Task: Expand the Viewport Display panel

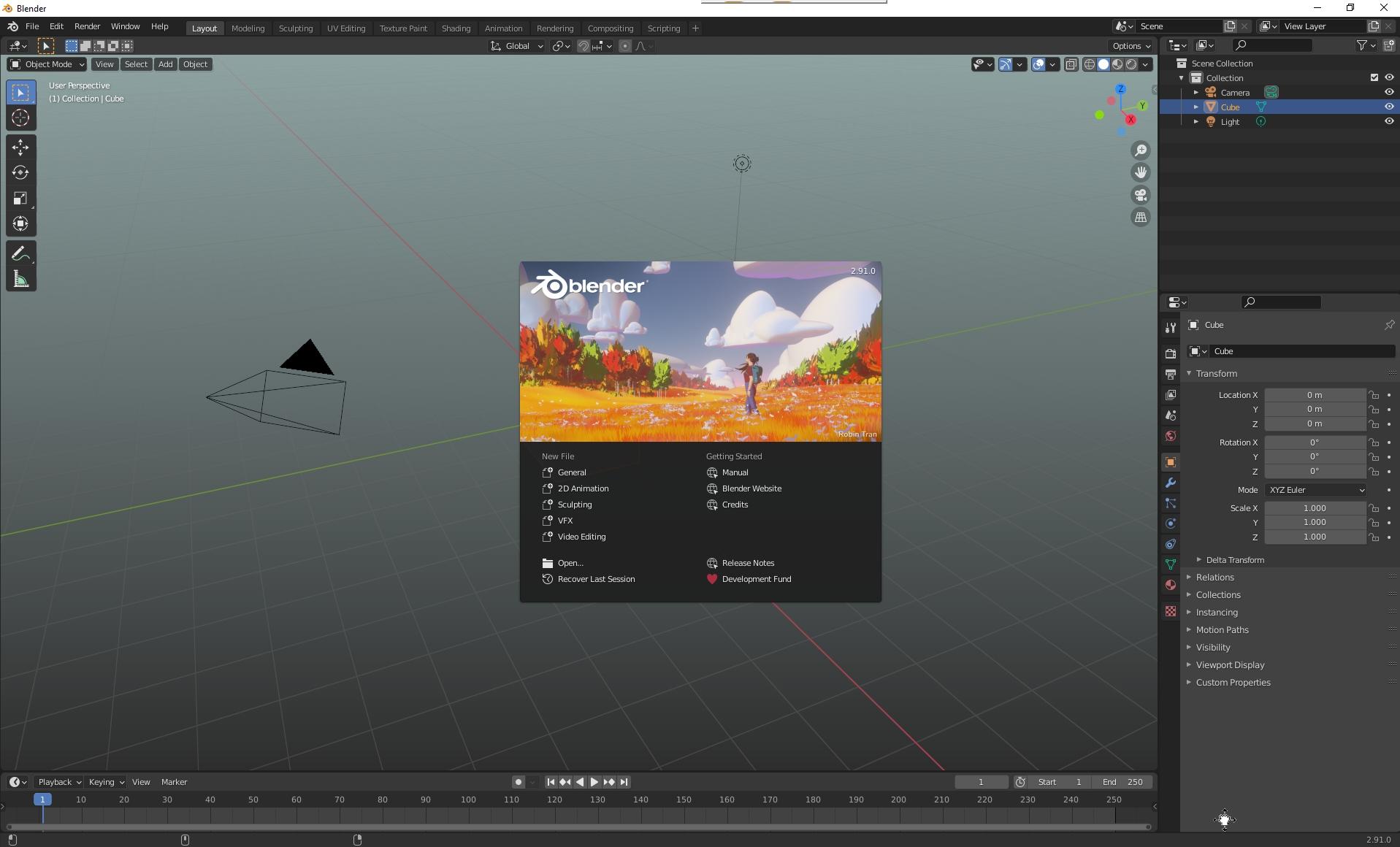Action: [1230, 665]
